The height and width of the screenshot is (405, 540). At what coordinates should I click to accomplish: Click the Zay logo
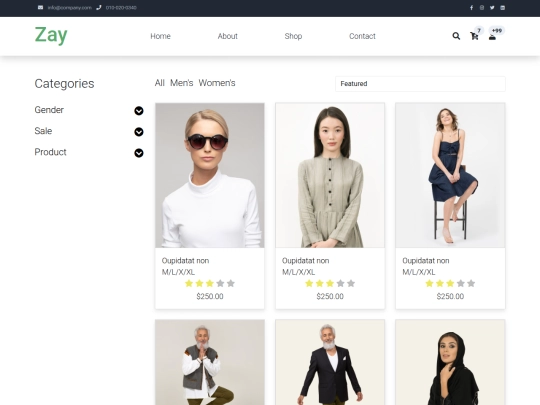click(51, 35)
